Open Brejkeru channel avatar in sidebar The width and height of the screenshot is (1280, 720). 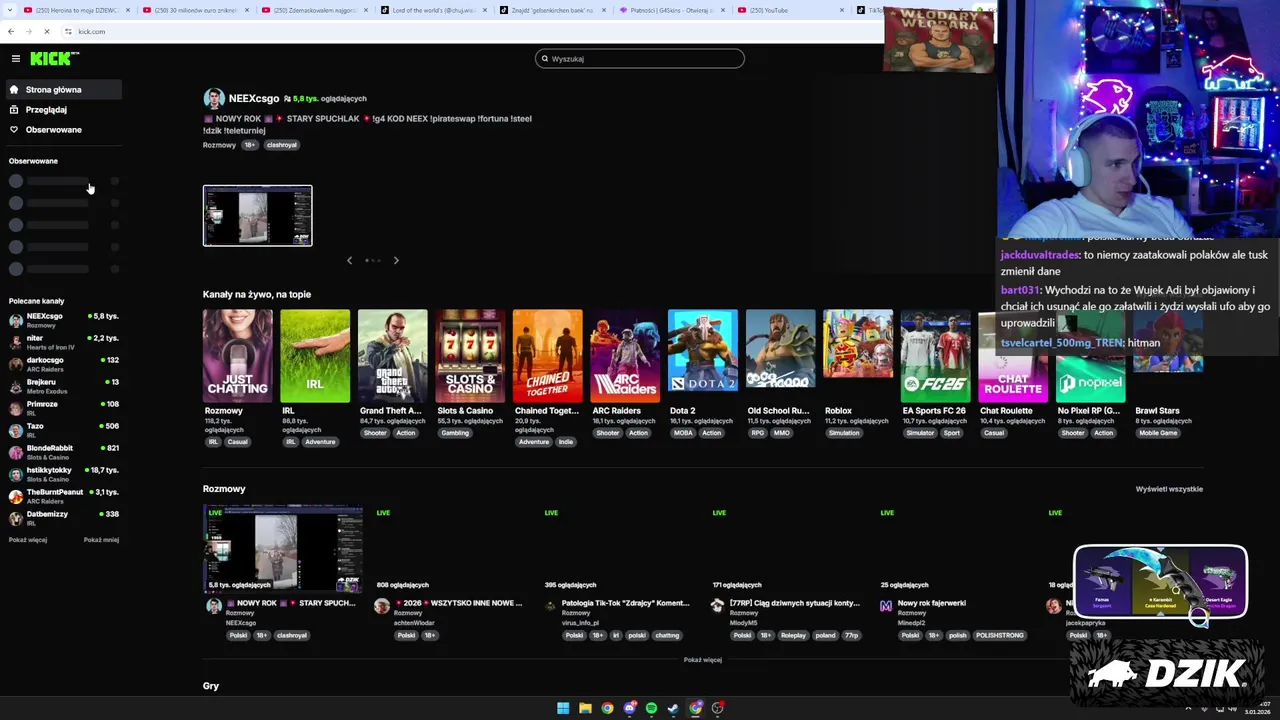(x=16, y=386)
